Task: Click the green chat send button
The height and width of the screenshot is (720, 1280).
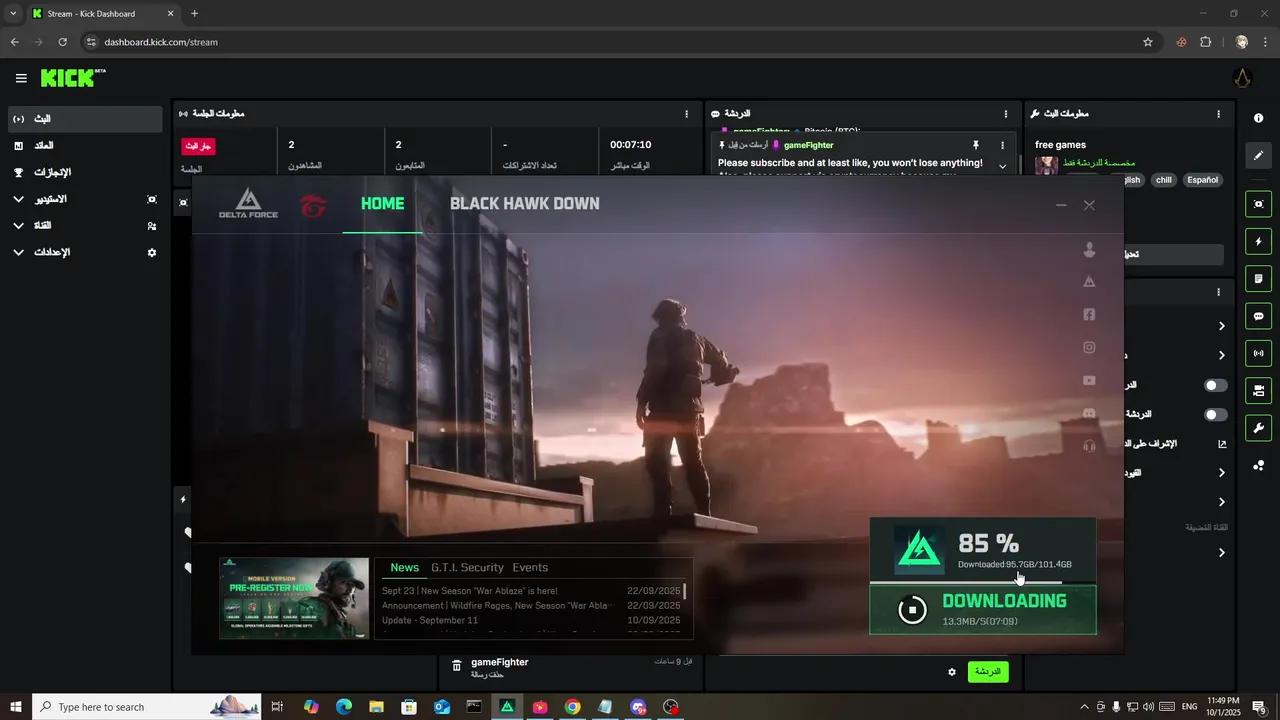Action: coord(987,672)
